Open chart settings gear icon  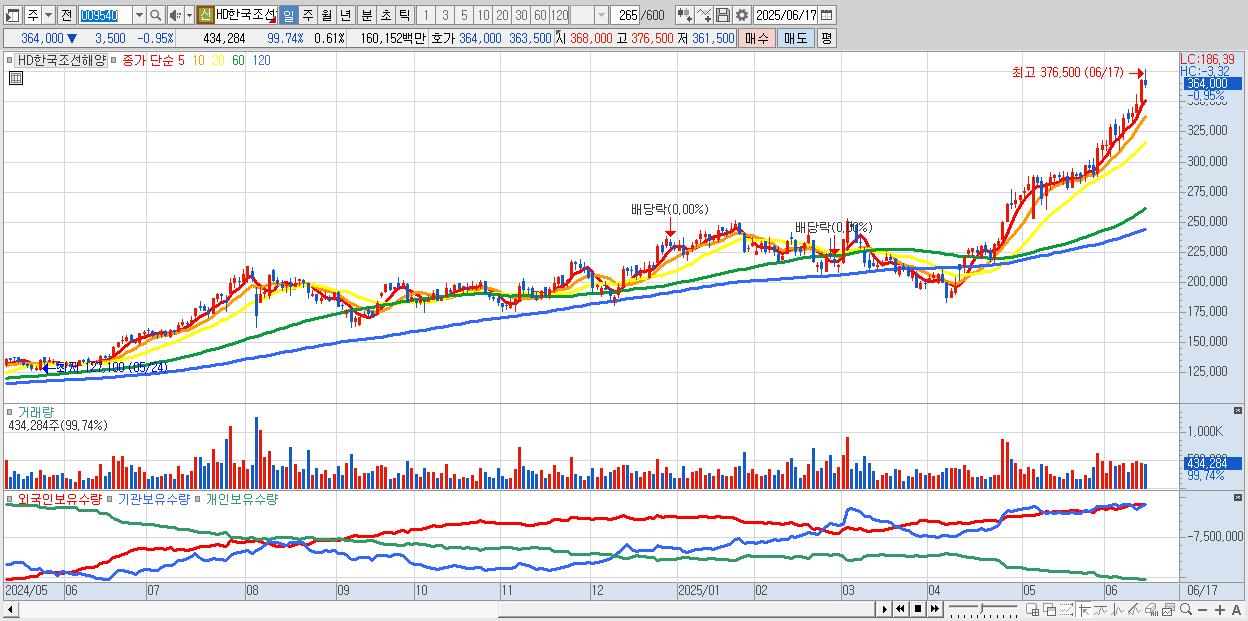click(x=741, y=15)
